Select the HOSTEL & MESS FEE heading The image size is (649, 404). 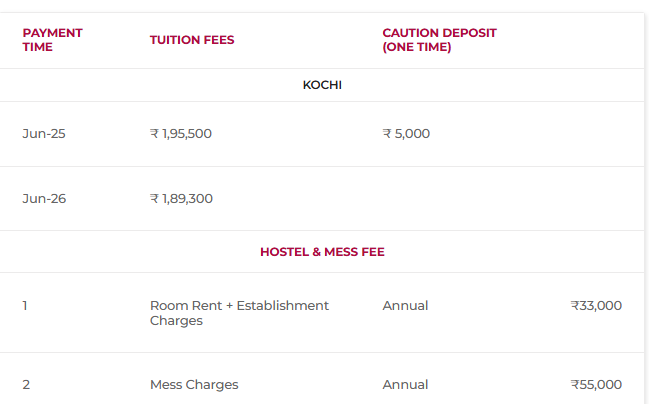322,252
